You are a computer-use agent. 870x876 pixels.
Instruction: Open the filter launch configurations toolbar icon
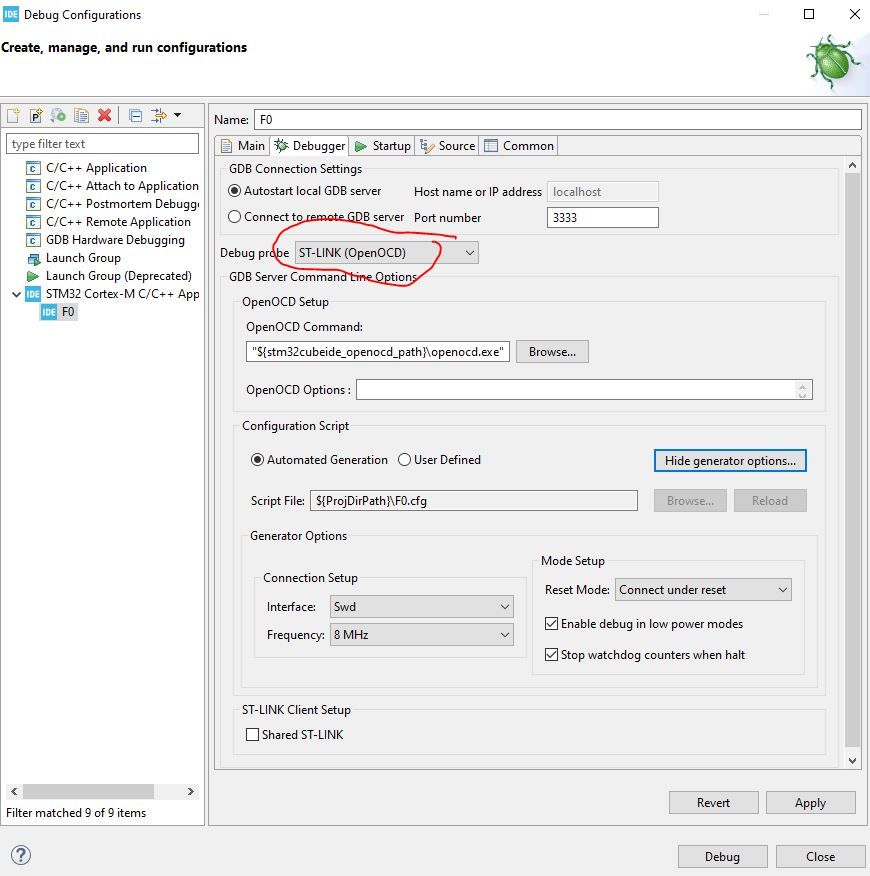(x=159, y=116)
